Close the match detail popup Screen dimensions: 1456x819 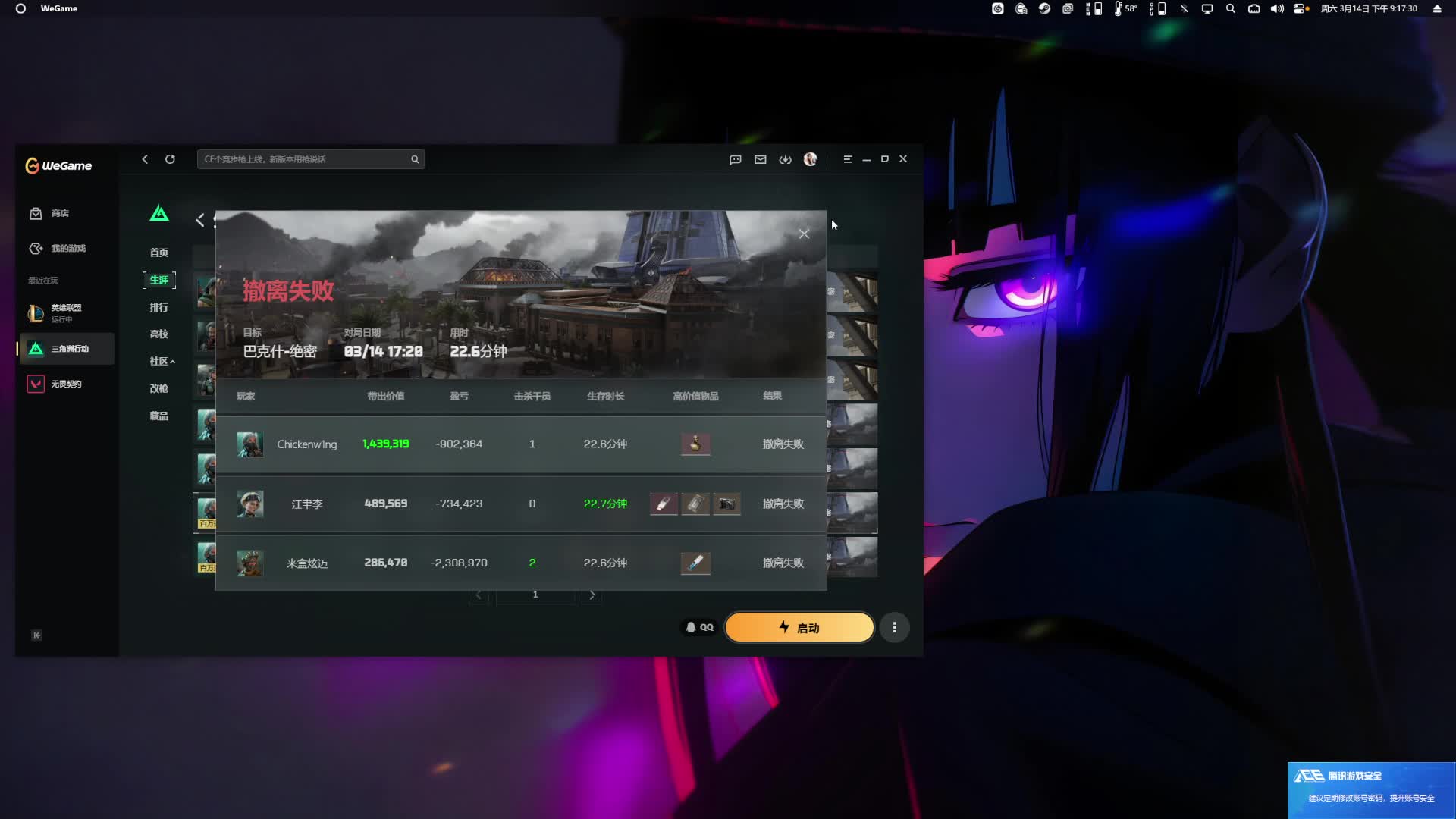[x=804, y=234]
